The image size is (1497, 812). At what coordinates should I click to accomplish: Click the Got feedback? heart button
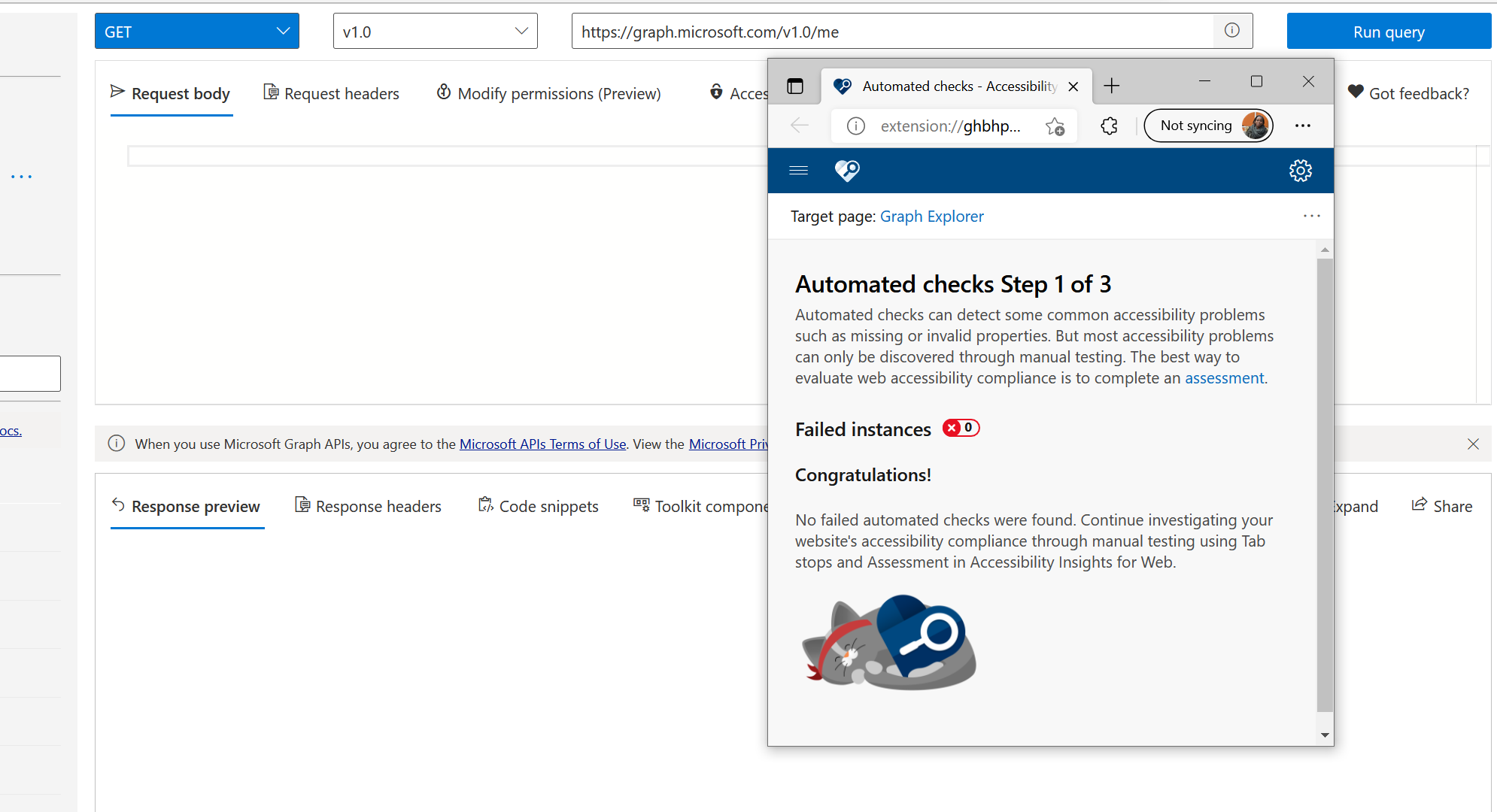1408,93
